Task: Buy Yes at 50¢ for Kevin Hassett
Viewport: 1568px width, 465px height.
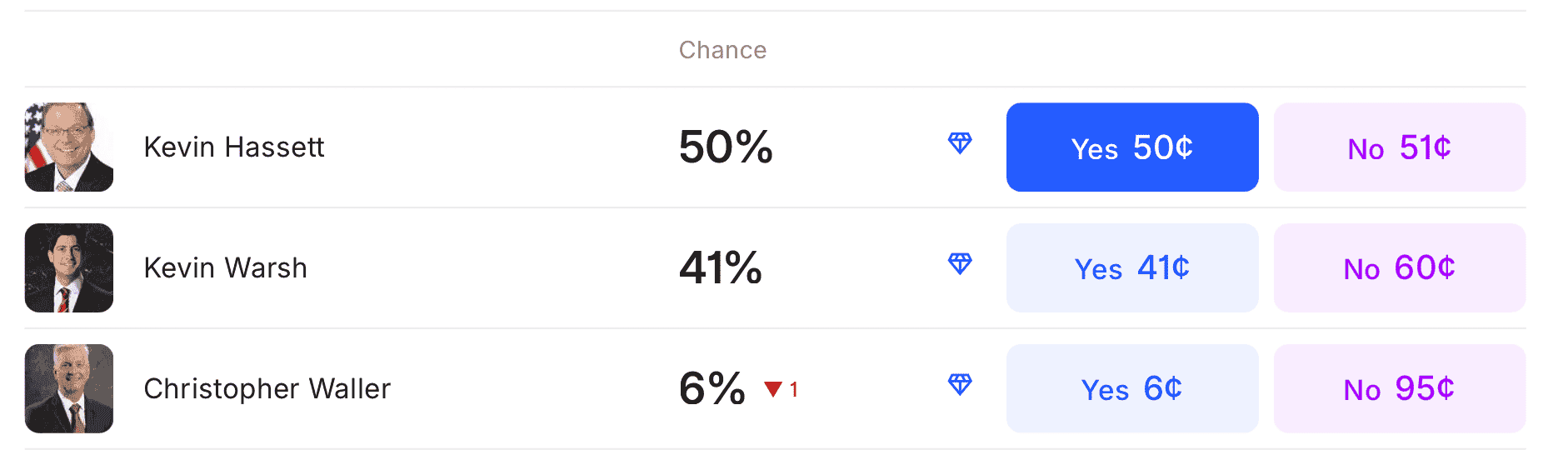Action: pyautogui.click(x=1131, y=147)
